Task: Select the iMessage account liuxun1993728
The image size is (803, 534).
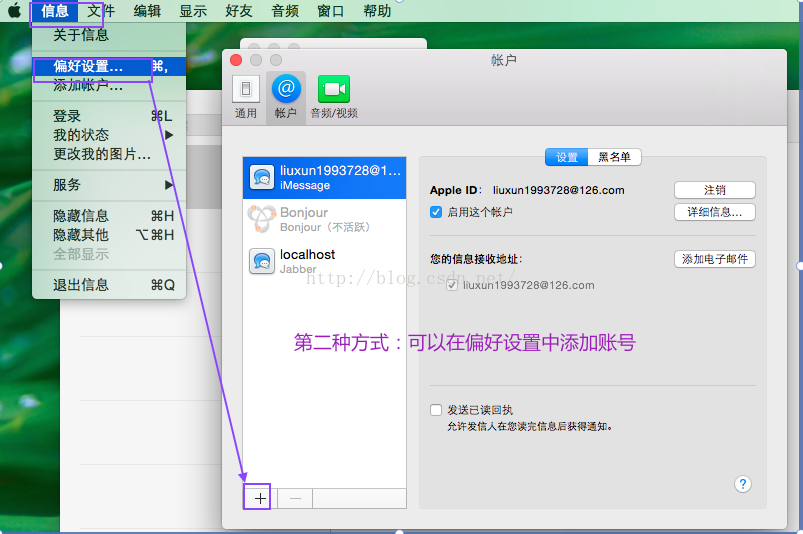Action: 324,178
